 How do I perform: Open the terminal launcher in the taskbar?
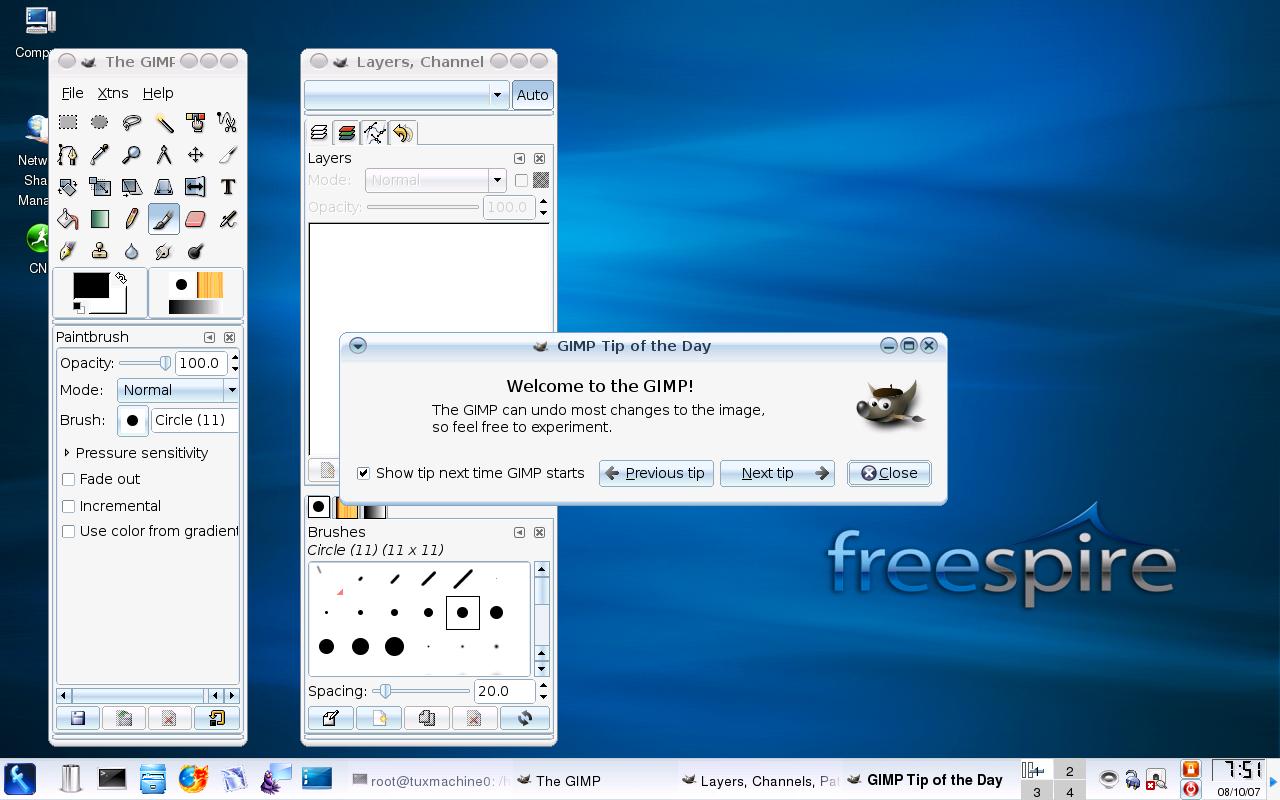(x=112, y=778)
